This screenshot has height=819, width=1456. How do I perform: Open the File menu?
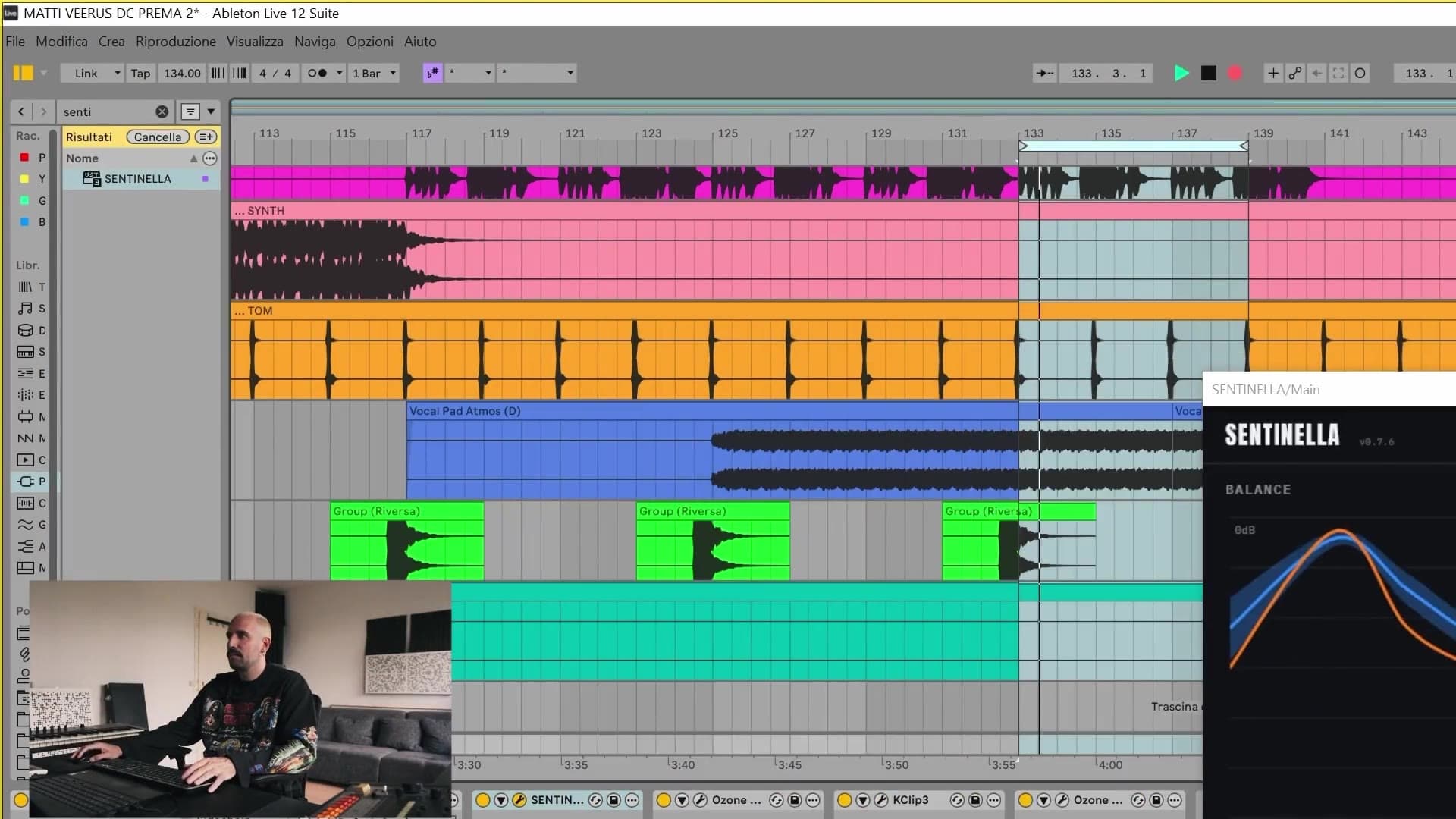coord(15,42)
